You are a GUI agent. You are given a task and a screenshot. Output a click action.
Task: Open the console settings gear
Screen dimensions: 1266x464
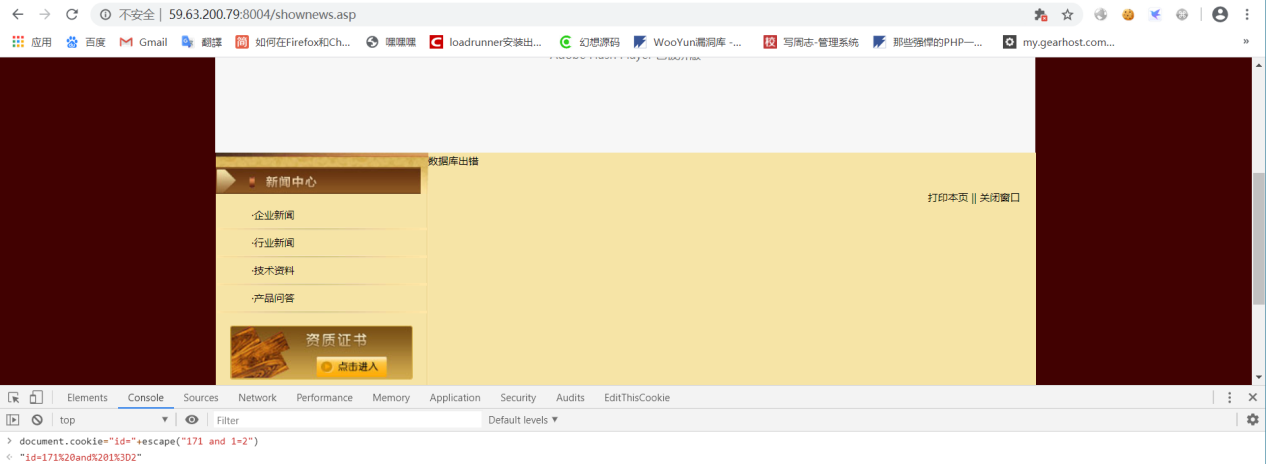[x=1252, y=420]
